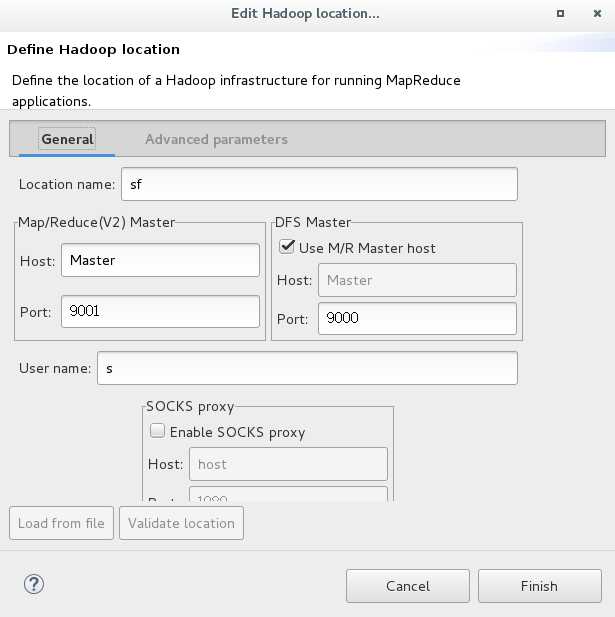Click the DFS Master group label
This screenshot has width=615, height=617.
point(313,222)
